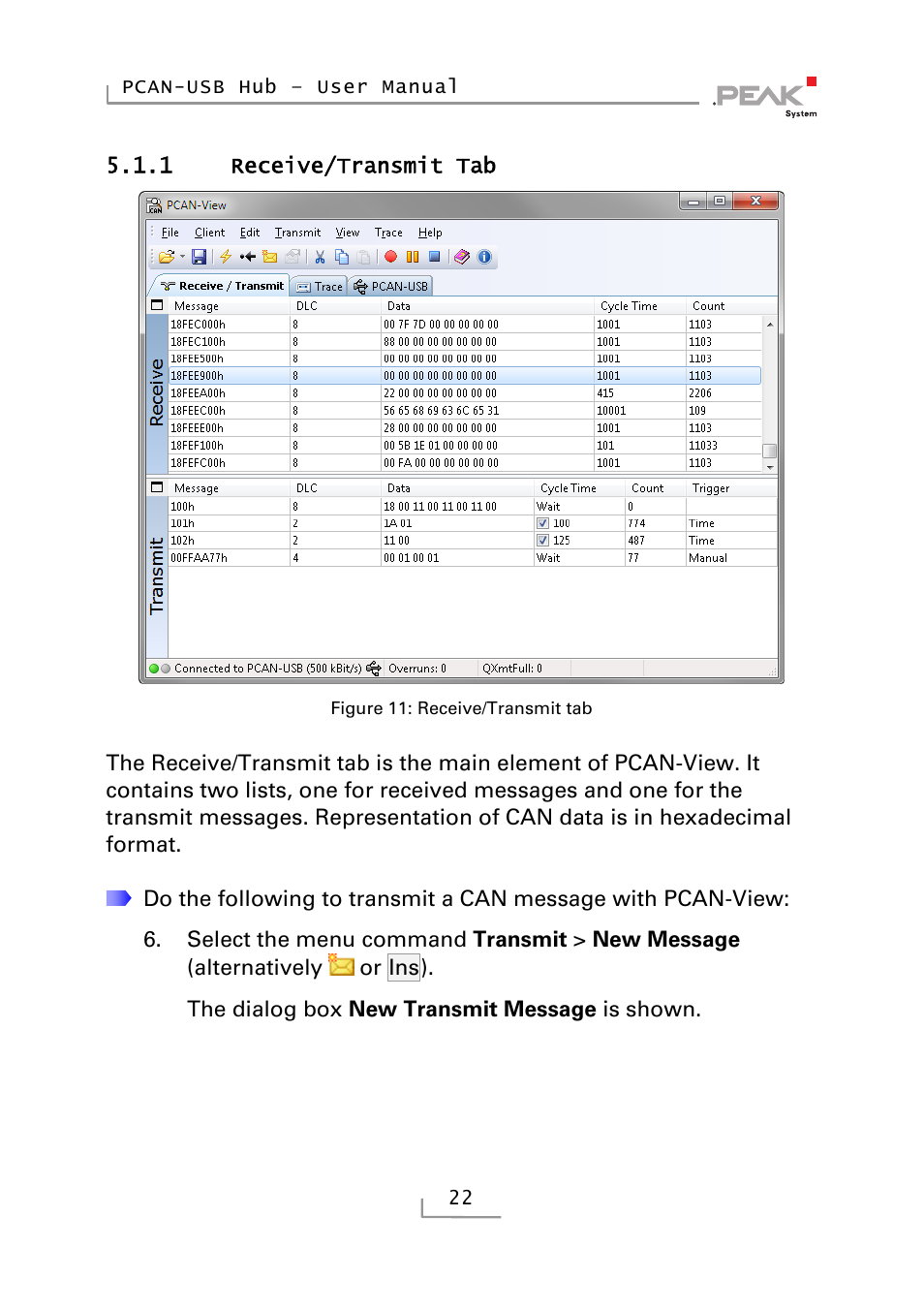Open the Client menu
The image size is (924, 1310).
(x=209, y=233)
